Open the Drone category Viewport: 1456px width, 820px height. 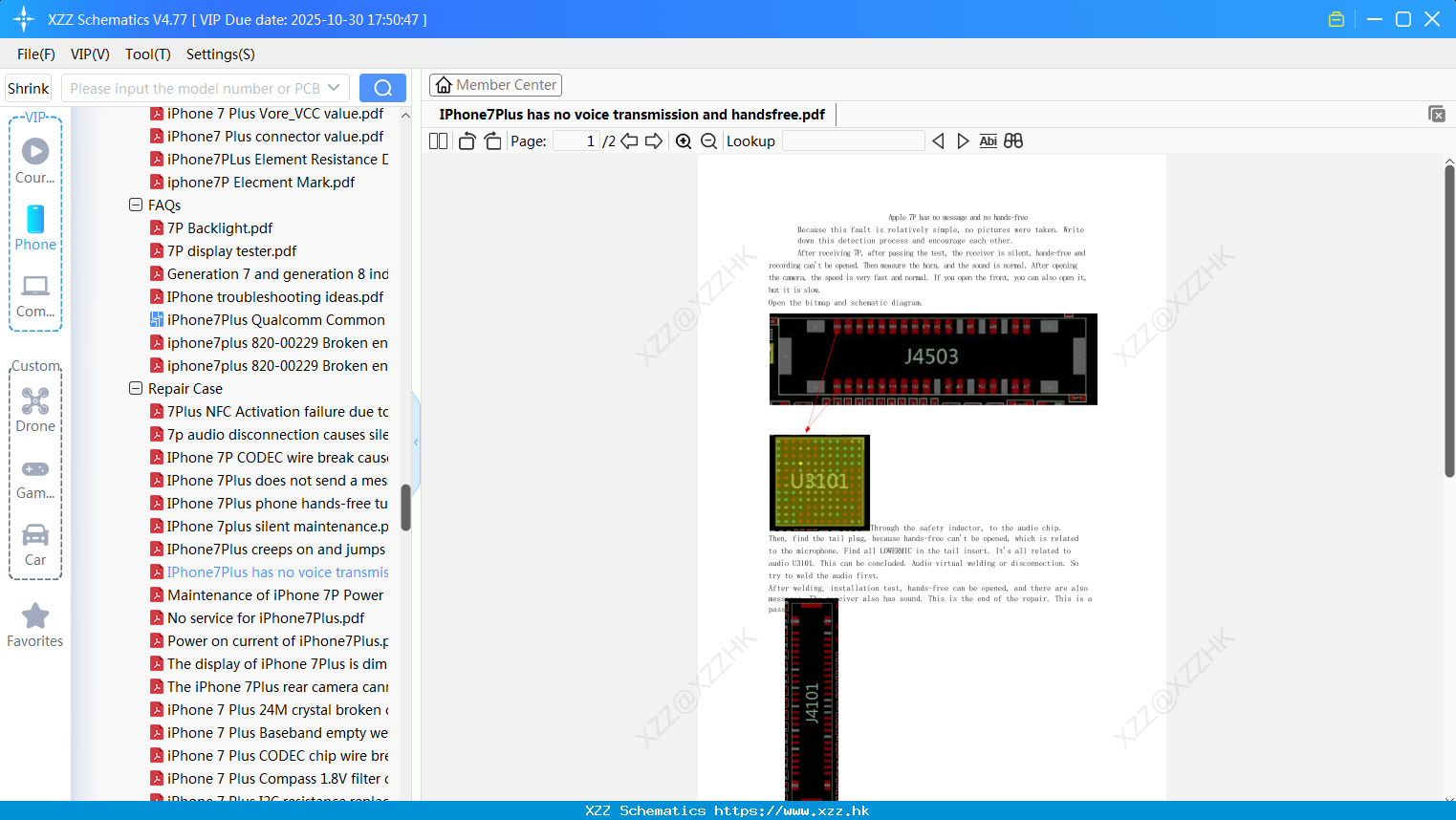click(x=35, y=410)
